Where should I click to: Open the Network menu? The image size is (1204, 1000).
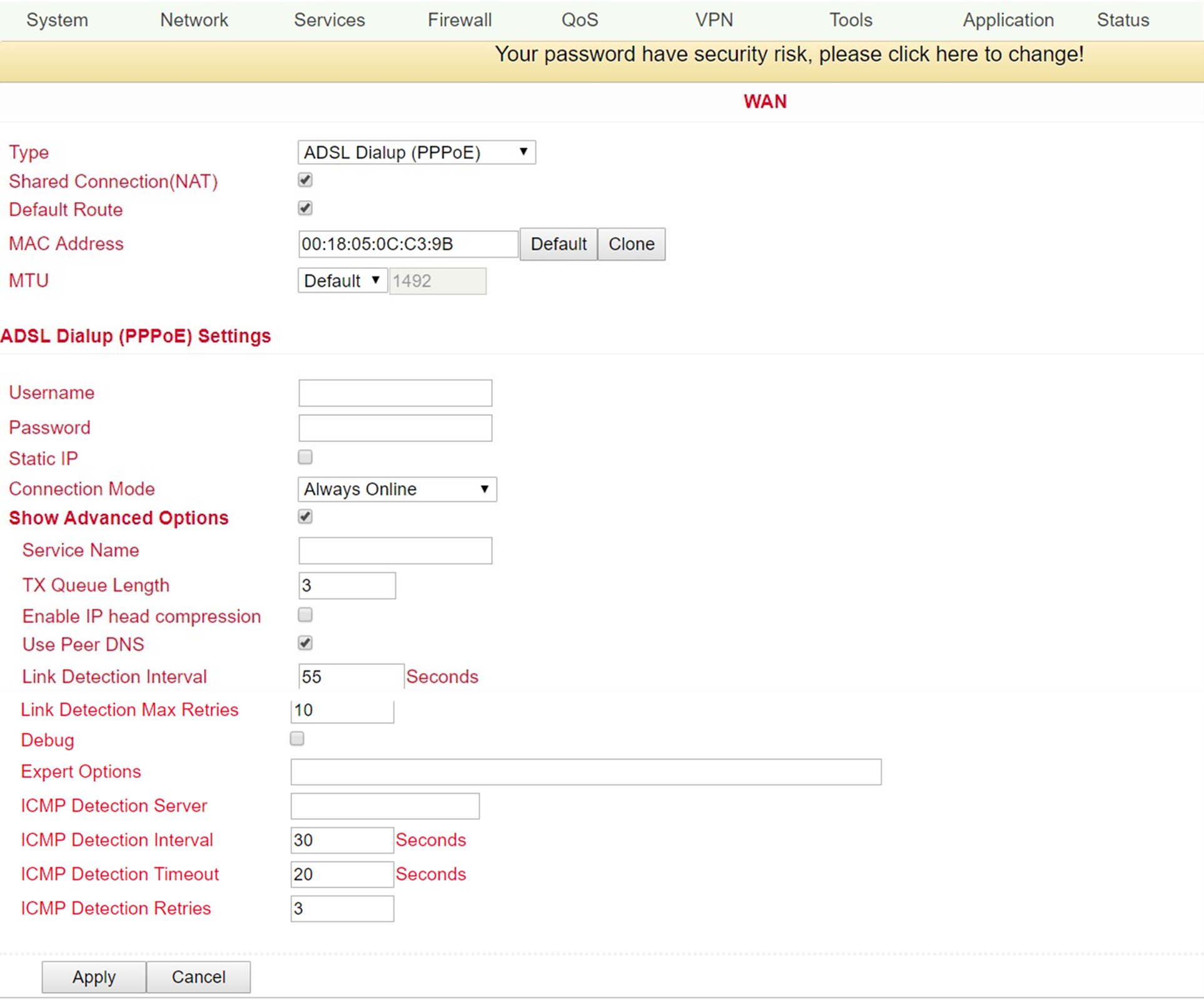coord(193,19)
